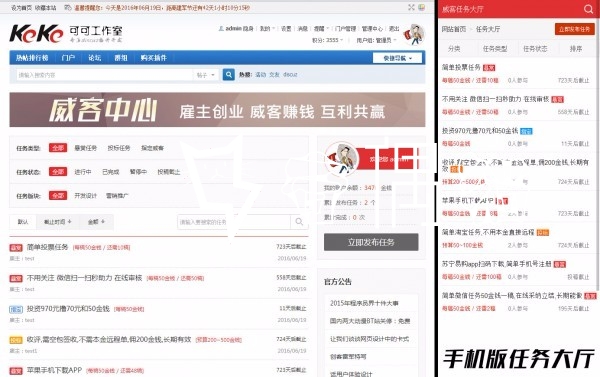Filter task status by 进行中
The image size is (600, 377).
(83, 172)
